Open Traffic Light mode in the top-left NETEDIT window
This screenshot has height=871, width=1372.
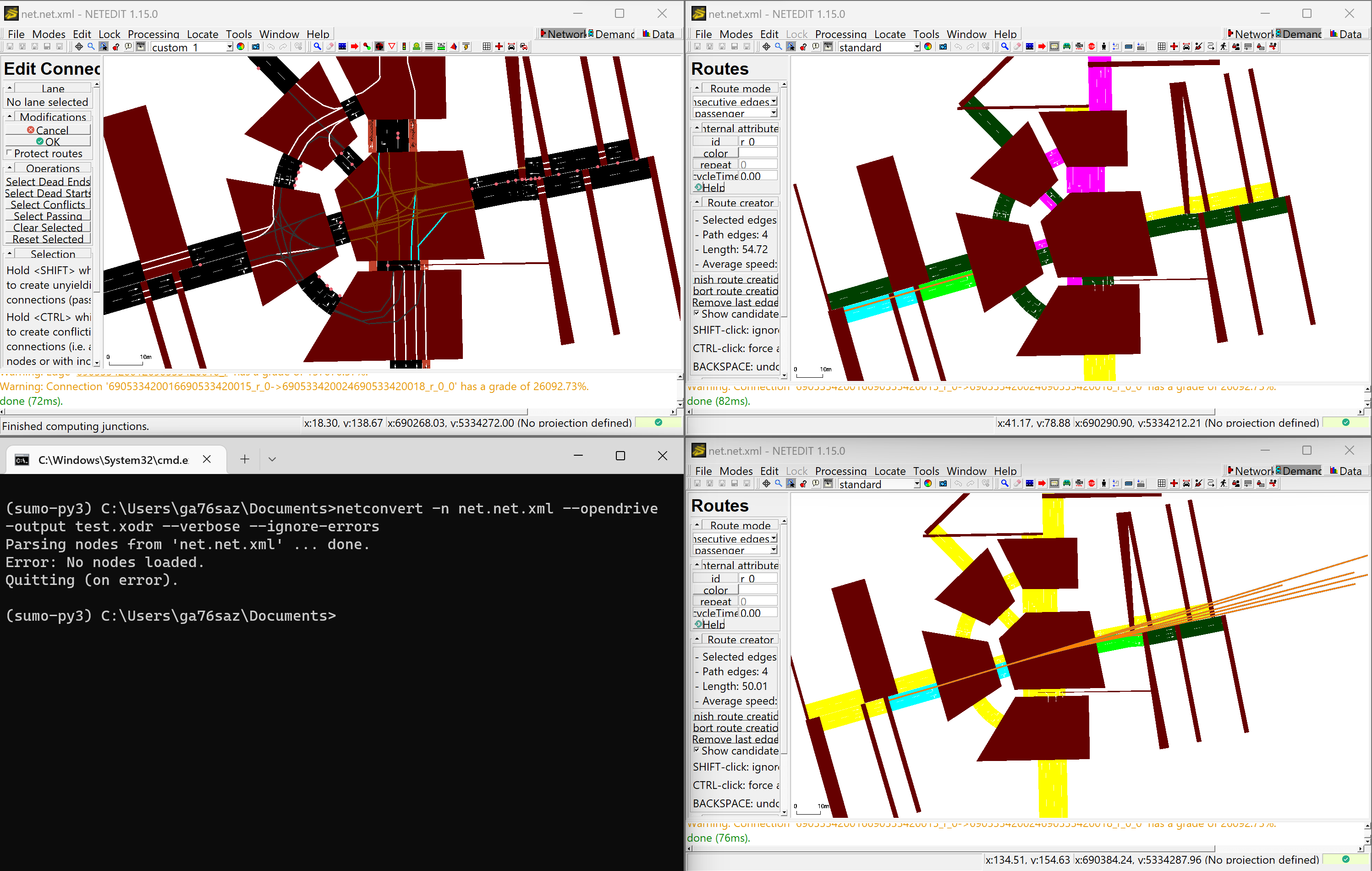[405, 47]
